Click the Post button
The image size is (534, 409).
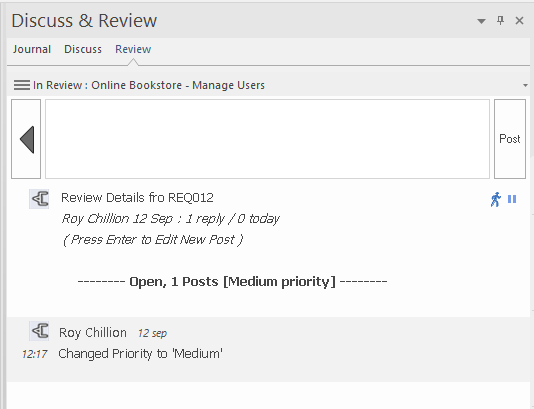[x=510, y=139]
